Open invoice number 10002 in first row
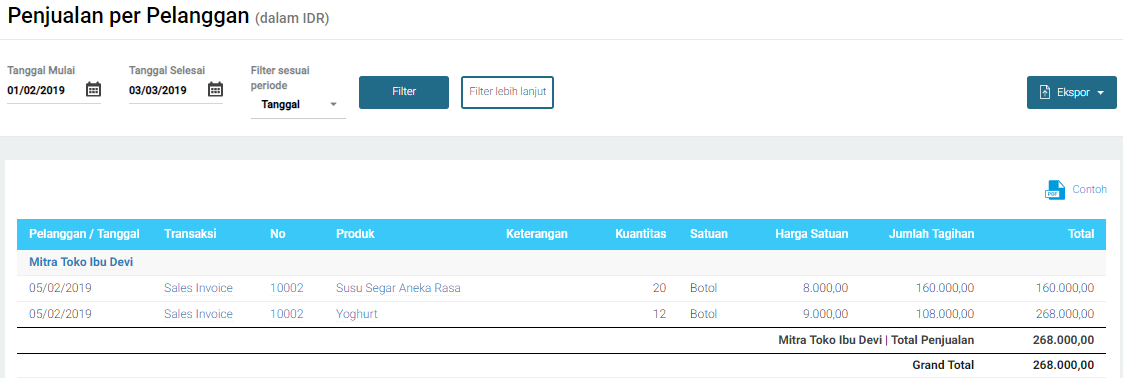This screenshot has height=378, width=1123. point(286,288)
